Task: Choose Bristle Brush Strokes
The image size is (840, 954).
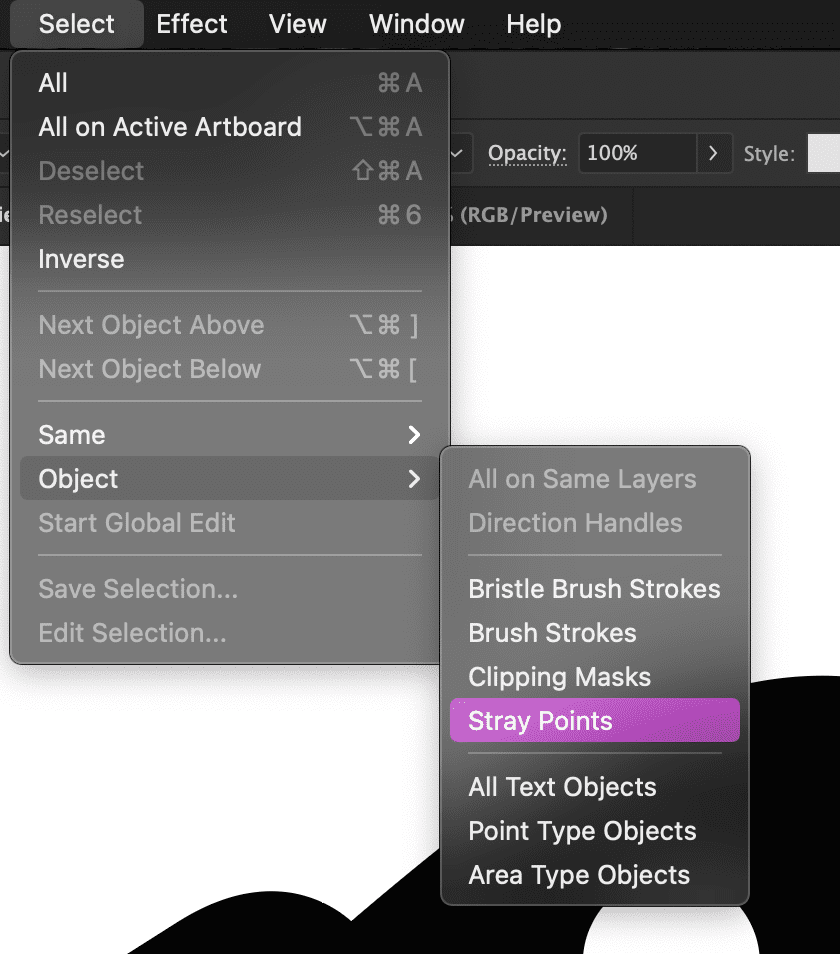Action: [x=594, y=589]
